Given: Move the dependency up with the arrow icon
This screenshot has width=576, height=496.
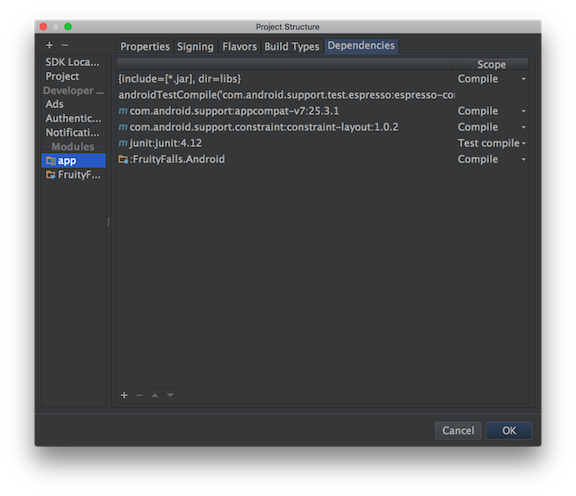Looking at the screenshot, I should coord(155,395).
